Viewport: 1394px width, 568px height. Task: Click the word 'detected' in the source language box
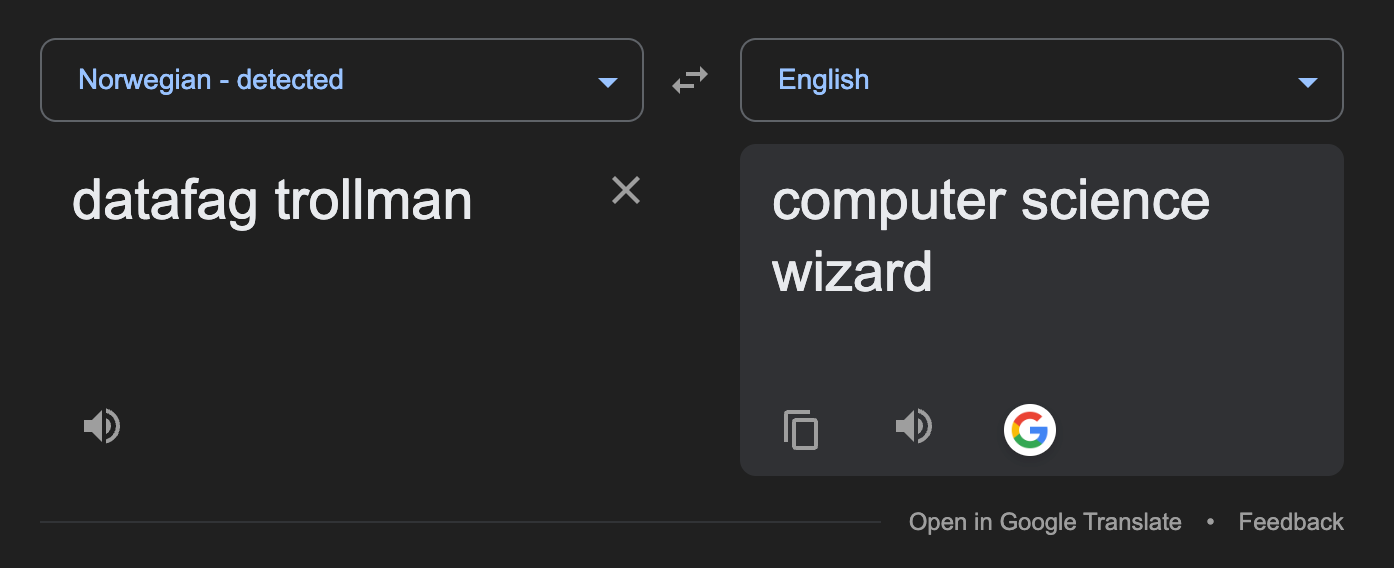point(290,80)
